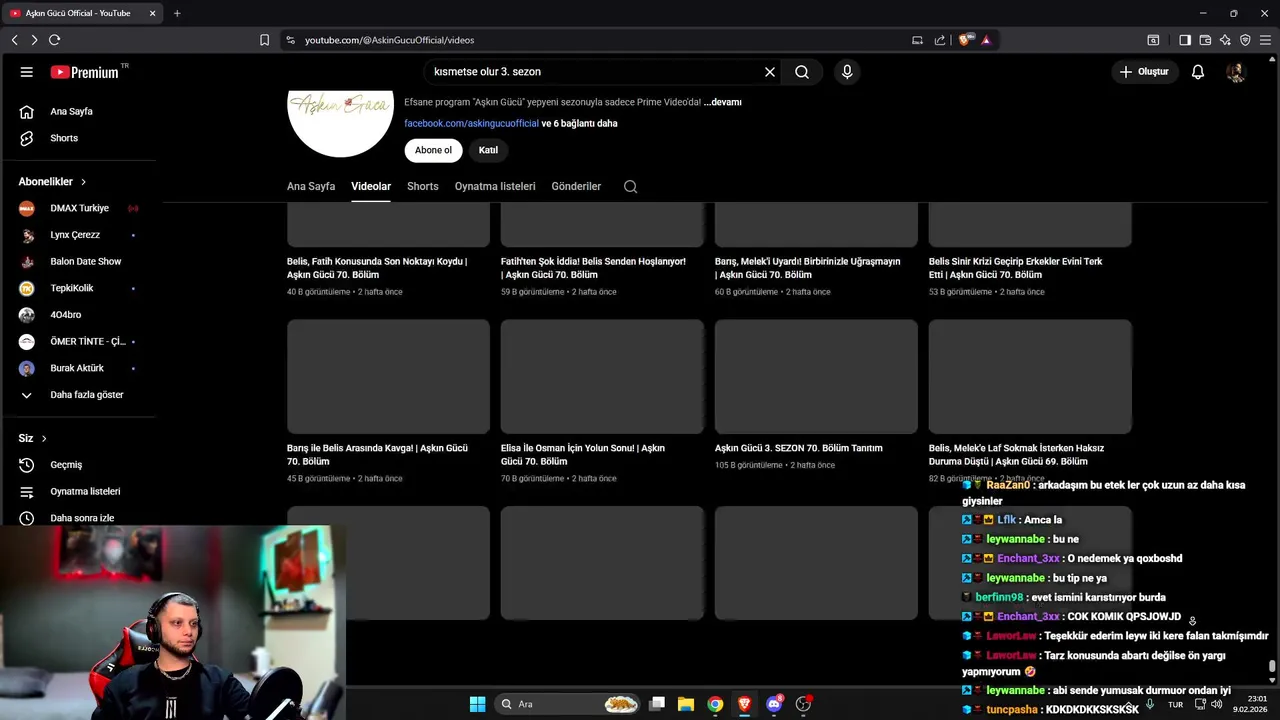The height and width of the screenshot is (720, 1280).
Task: Open Brave Leo AI sparkle icon
Action: (1225, 40)
